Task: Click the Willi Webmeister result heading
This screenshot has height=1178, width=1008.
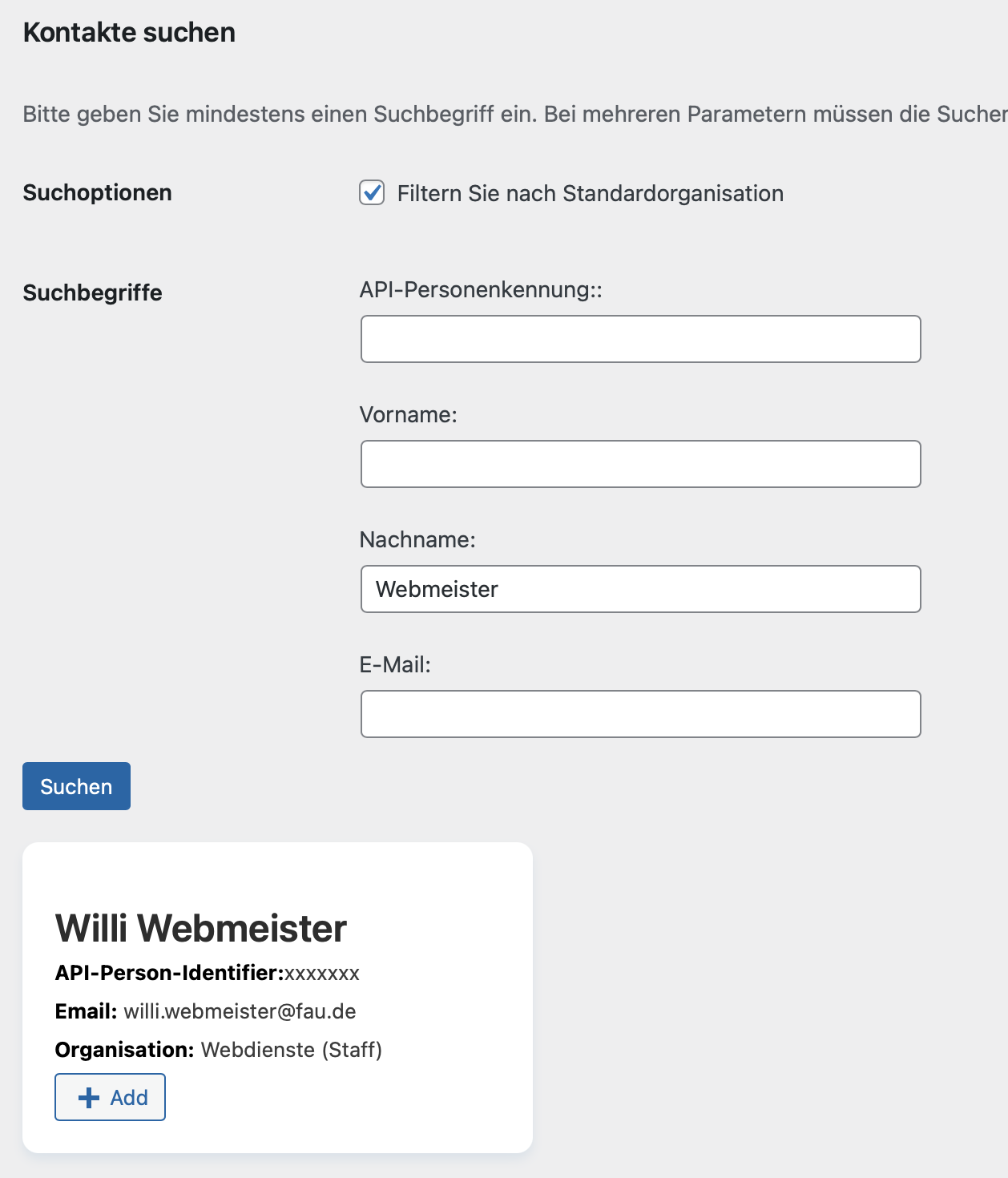Action: (200, 929)
